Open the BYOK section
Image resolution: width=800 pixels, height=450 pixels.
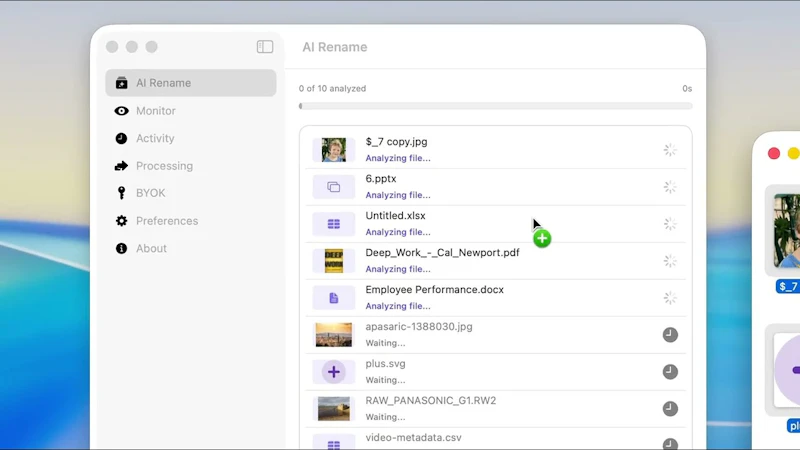tap(191, 193)
